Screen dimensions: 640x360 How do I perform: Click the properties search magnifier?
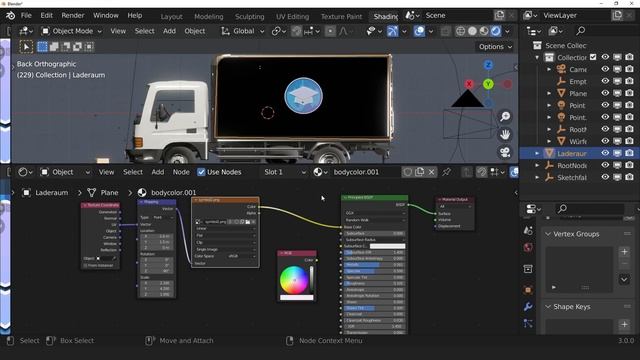coord(562,209)
